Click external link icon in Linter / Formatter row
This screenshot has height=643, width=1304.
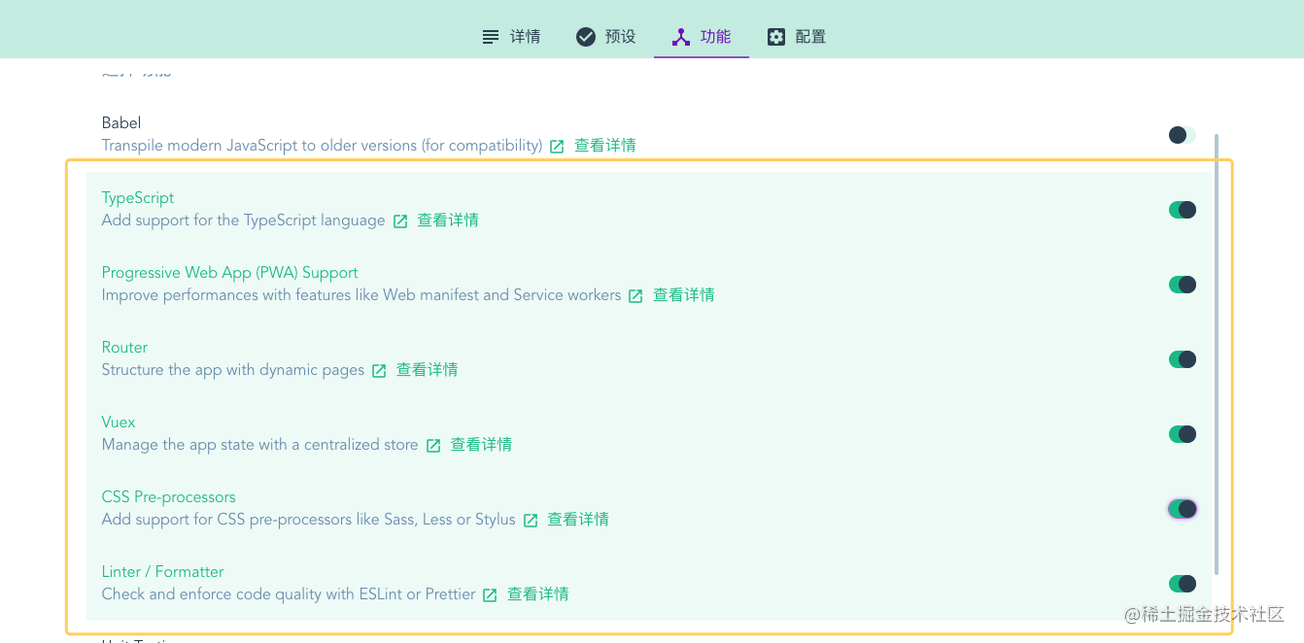coord(490,595)
